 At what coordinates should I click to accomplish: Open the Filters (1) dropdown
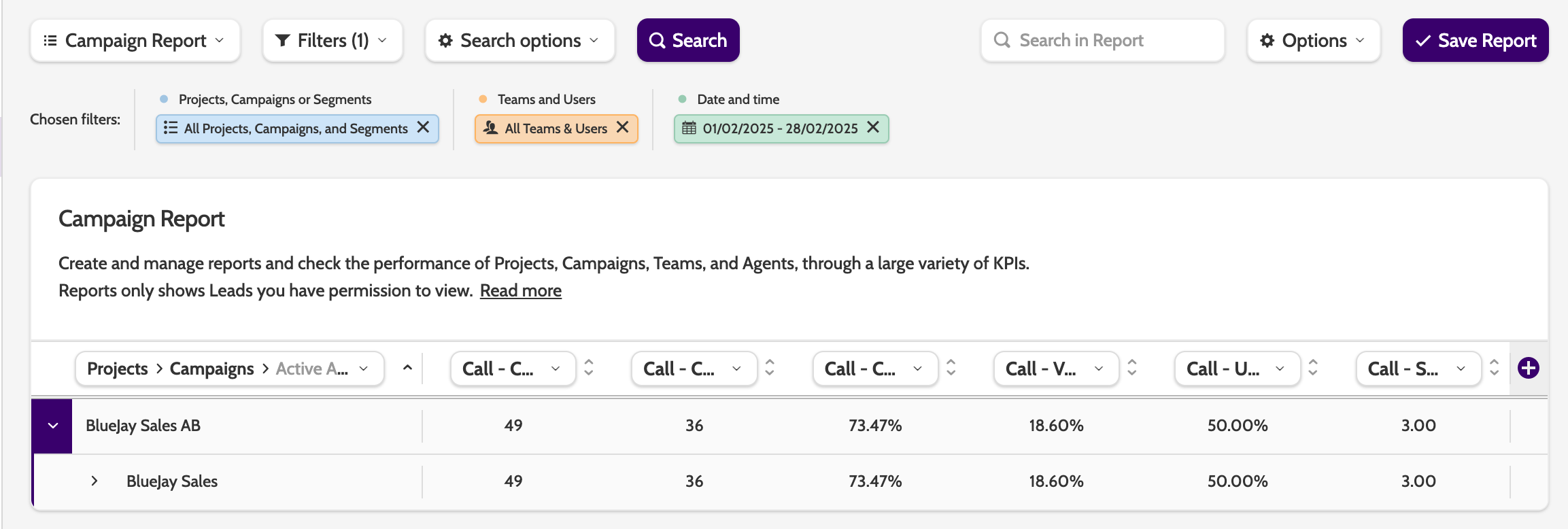333,41
